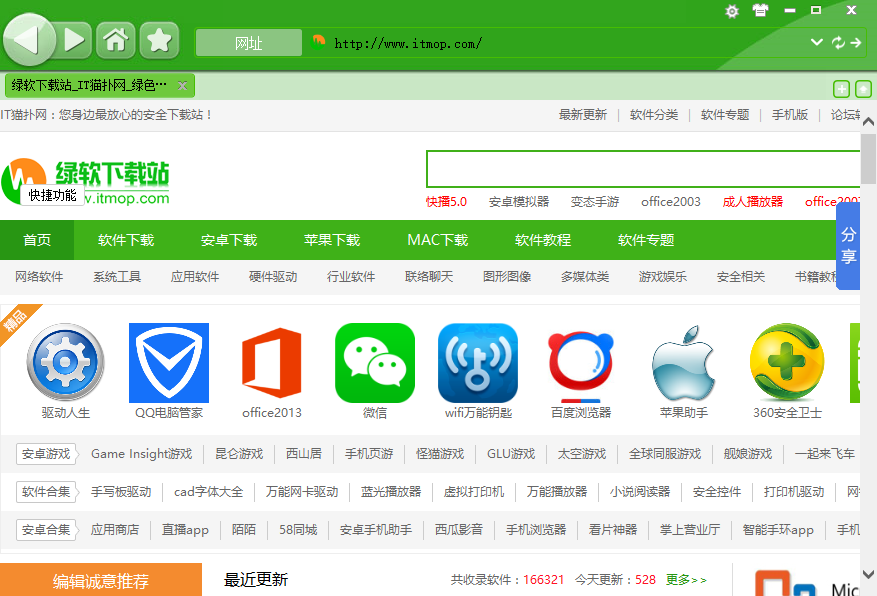The height and width of the screenshot is (596, 877).
Task: Click the 安卓合集 tag label
Action: click(46, 529)
